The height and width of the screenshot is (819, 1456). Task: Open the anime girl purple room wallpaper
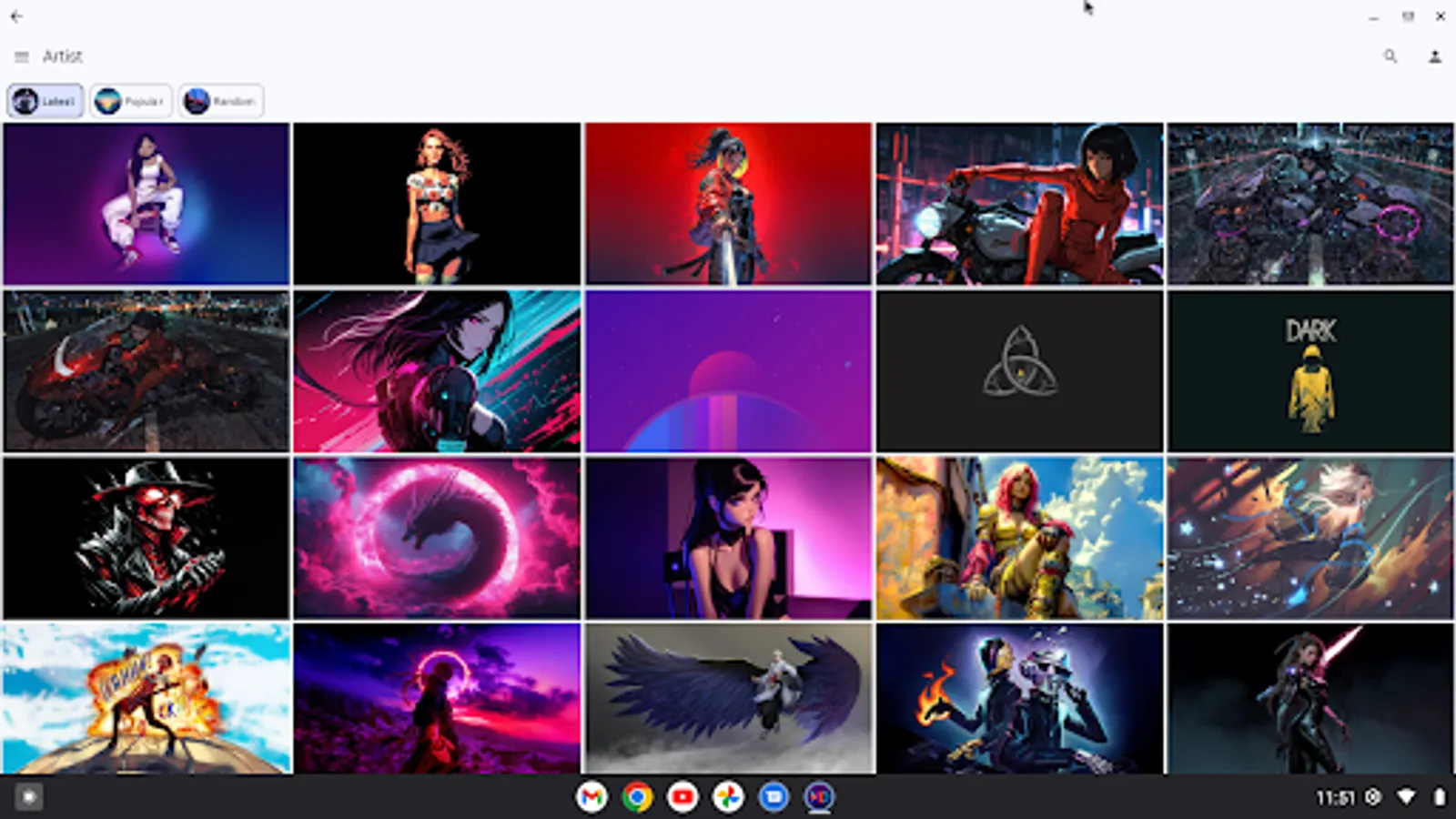click(728, 539)
